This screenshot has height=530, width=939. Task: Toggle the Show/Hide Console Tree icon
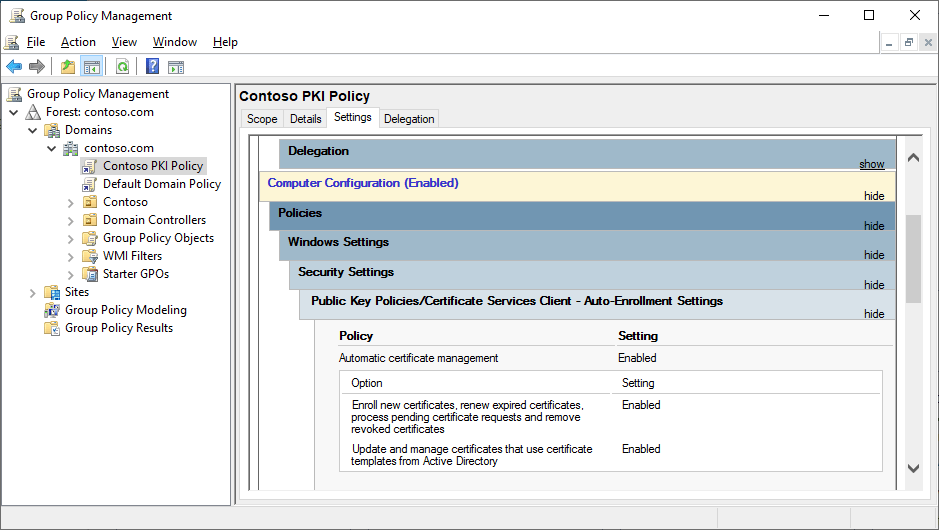pos(91,67)
